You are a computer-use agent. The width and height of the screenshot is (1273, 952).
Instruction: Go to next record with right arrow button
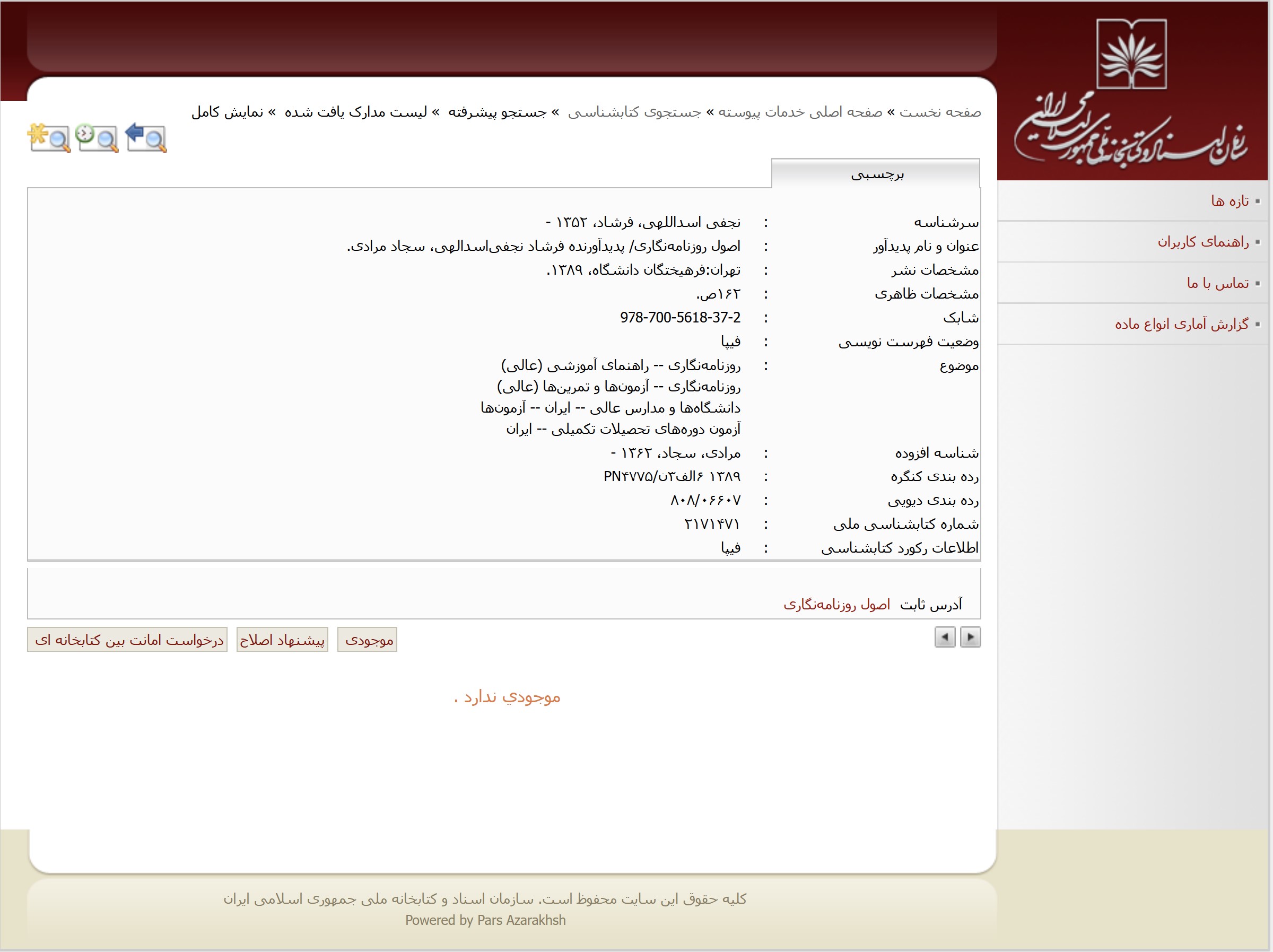click(x=970, y=637)
